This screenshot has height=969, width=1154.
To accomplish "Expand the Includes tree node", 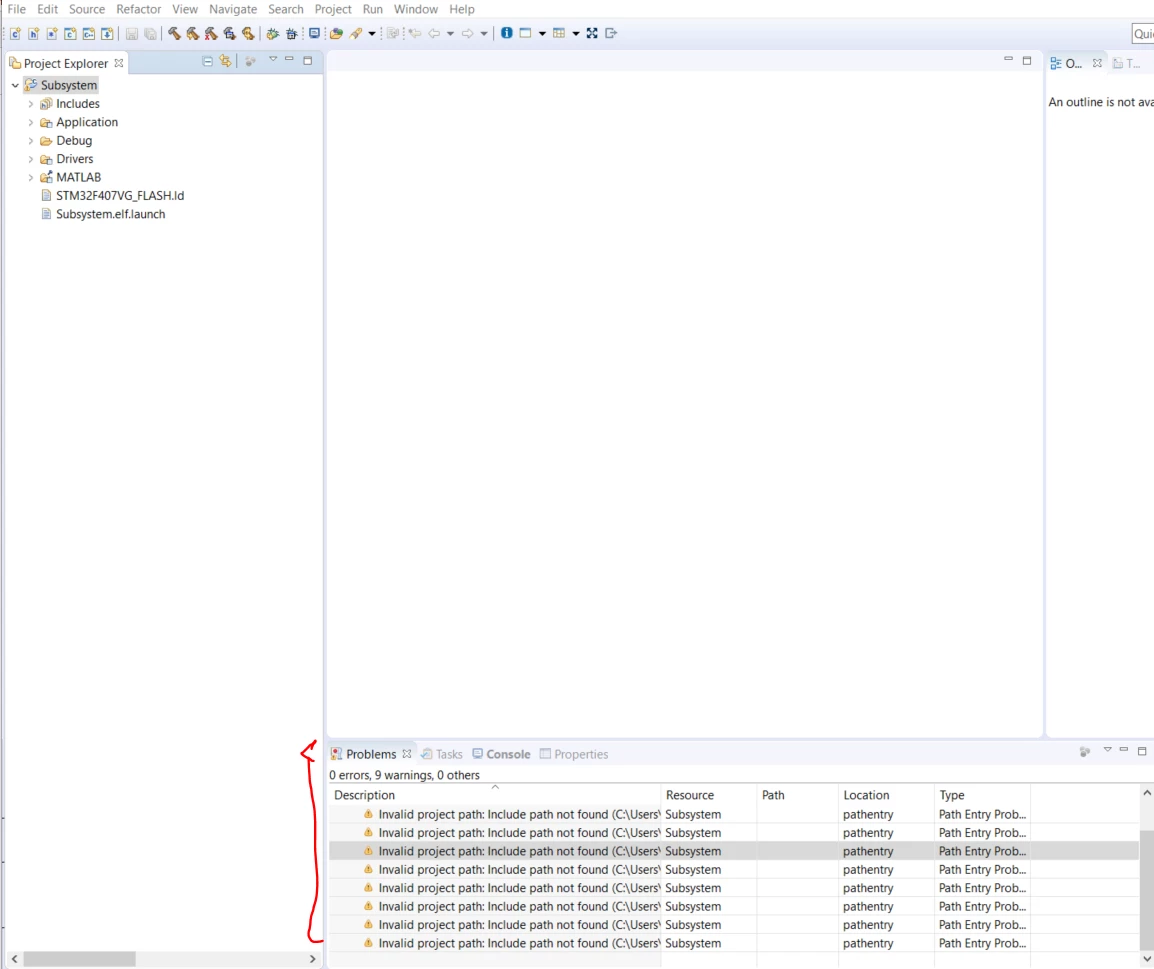I will [x=31, y=104].
